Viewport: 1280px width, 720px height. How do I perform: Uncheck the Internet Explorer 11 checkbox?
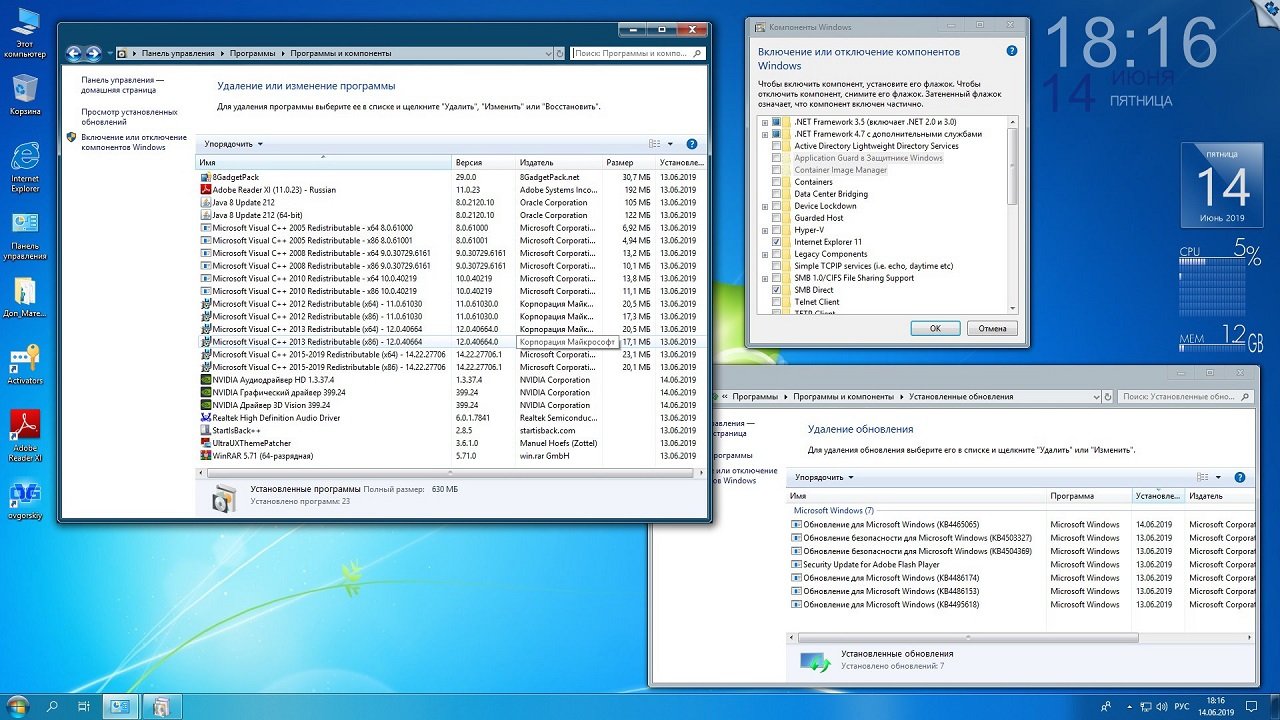click(x=777, y=242)
